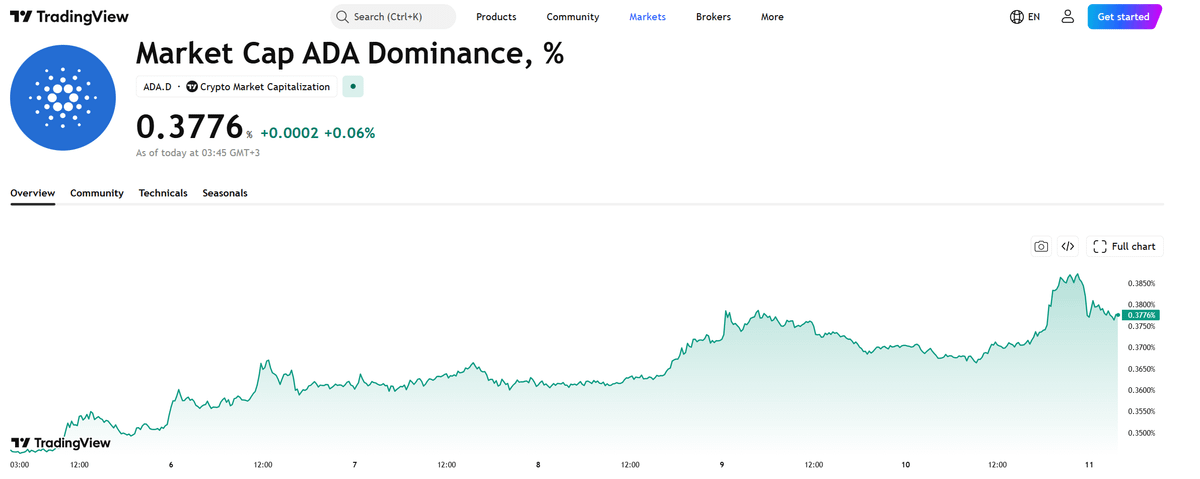Click the +0.0002 +0.06% change value
The height and width of the screenshot is (479, 1200).
(318, 133)
